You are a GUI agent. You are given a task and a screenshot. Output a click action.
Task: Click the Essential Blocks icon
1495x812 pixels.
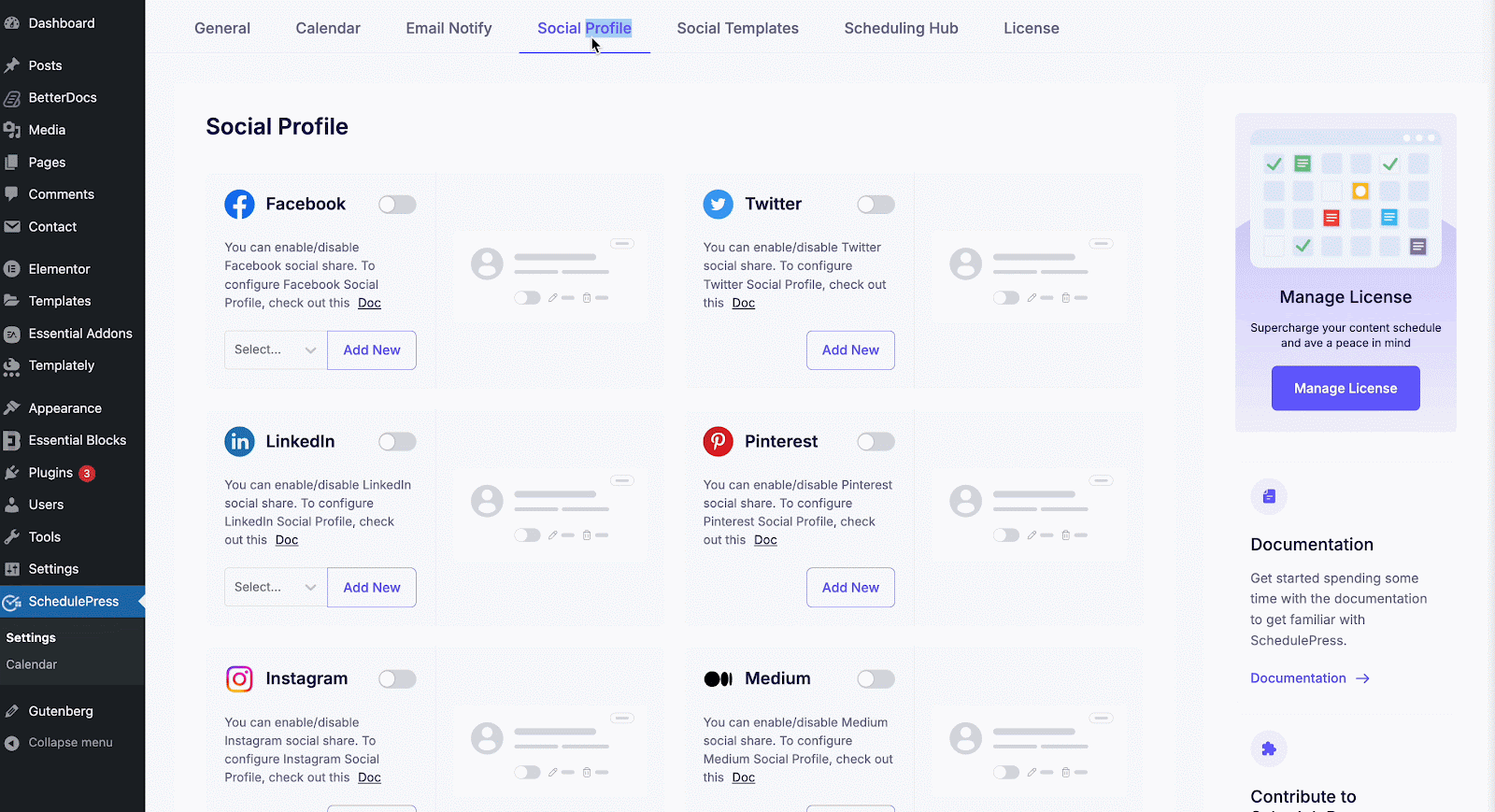pyautogui.click(x=12, y=440)
